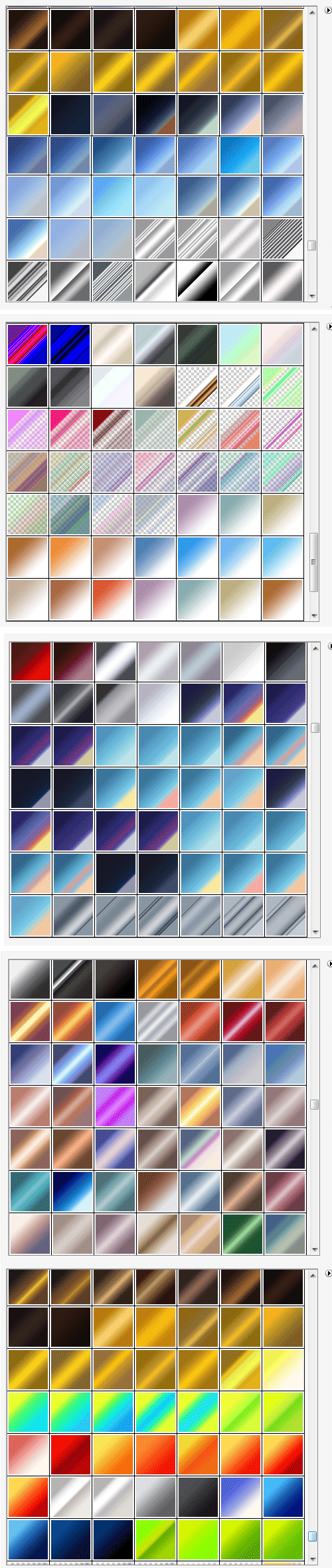The height and width of the screenshot is (1568, 332).
Task: Select the black gradient with white diagonal band, top panel
Action: (198, 281)
